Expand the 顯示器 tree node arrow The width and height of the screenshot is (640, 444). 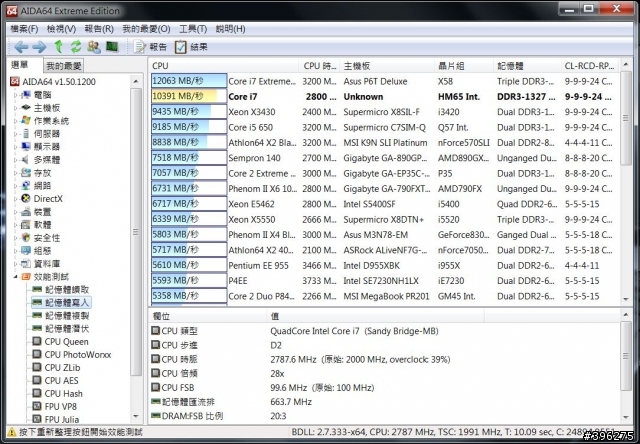16,147
